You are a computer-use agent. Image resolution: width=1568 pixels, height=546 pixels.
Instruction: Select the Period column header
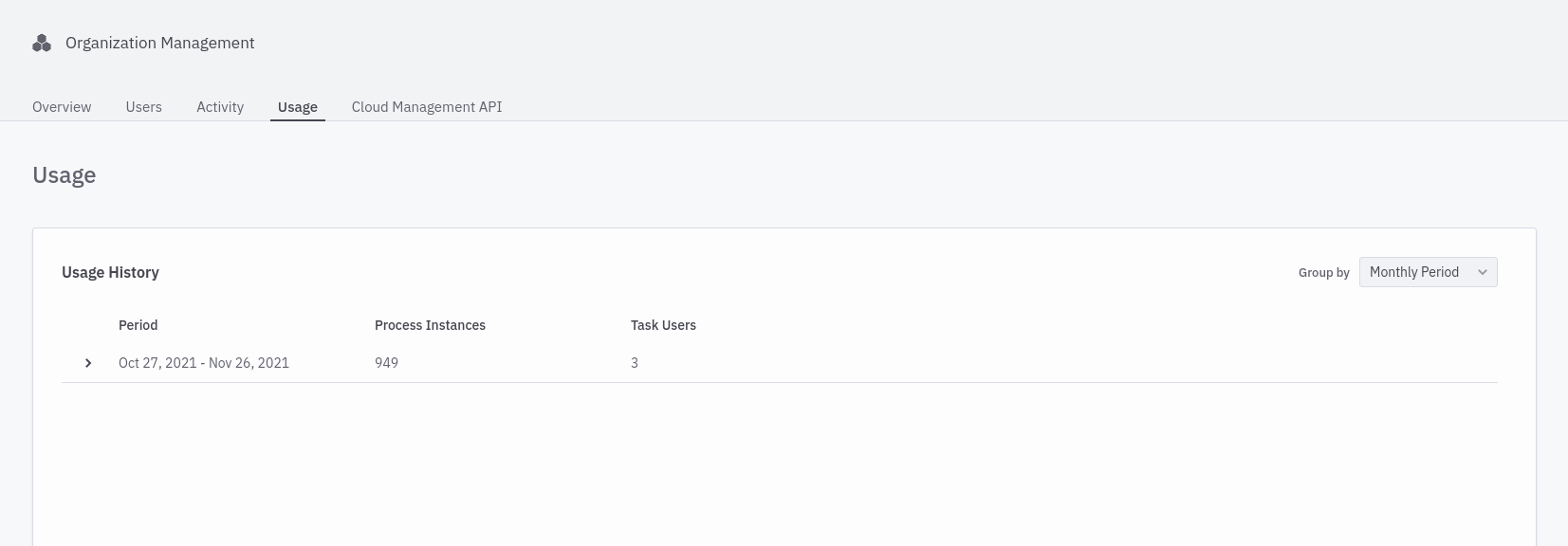point(138,325)
